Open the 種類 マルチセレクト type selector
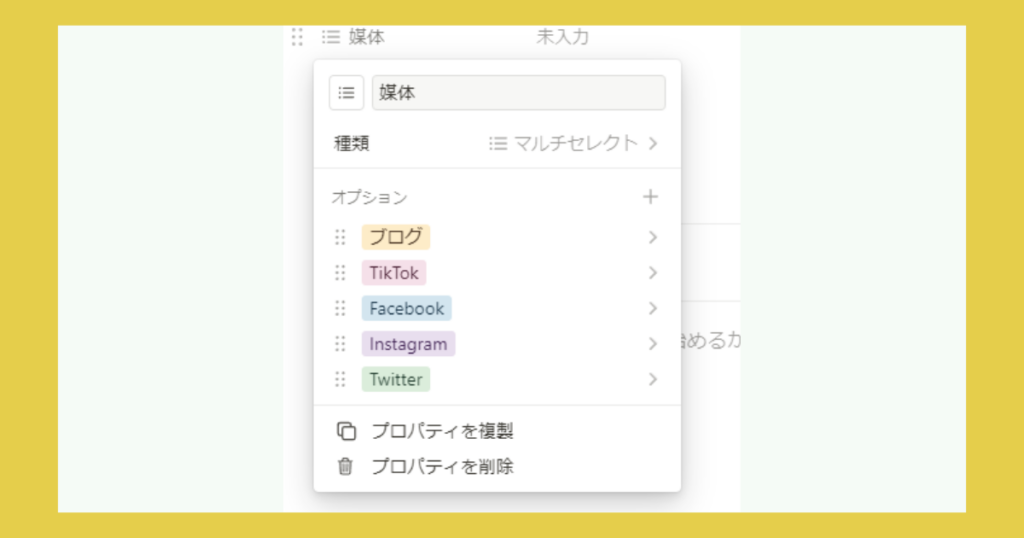Screen dimensions: 1024x538 (x=573, y=143)
